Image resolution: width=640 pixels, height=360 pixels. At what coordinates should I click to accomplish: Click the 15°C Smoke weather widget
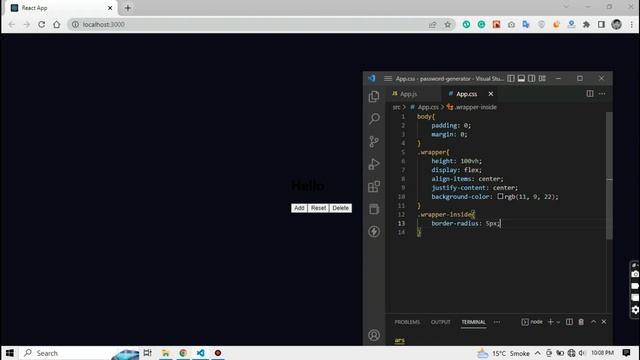503,353
